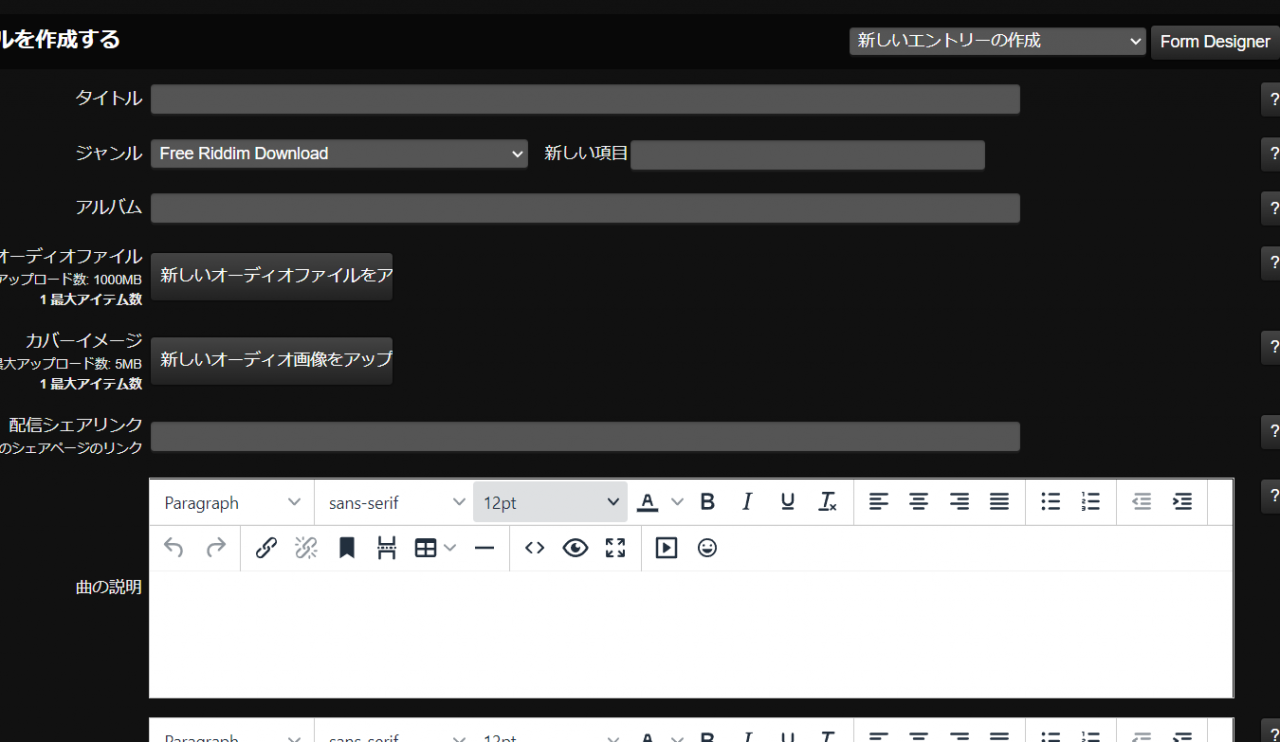
Task: Increase indent in description editor
Action: pyautogui.click(x=1182, y=502)
